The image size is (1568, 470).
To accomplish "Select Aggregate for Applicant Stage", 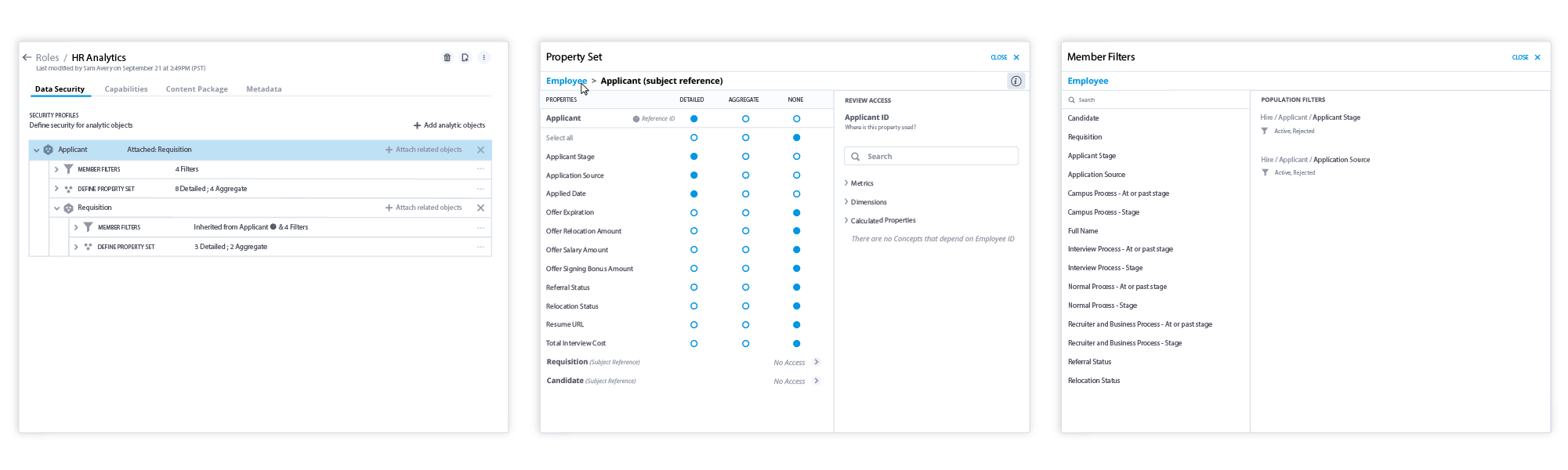I will 745,157.
